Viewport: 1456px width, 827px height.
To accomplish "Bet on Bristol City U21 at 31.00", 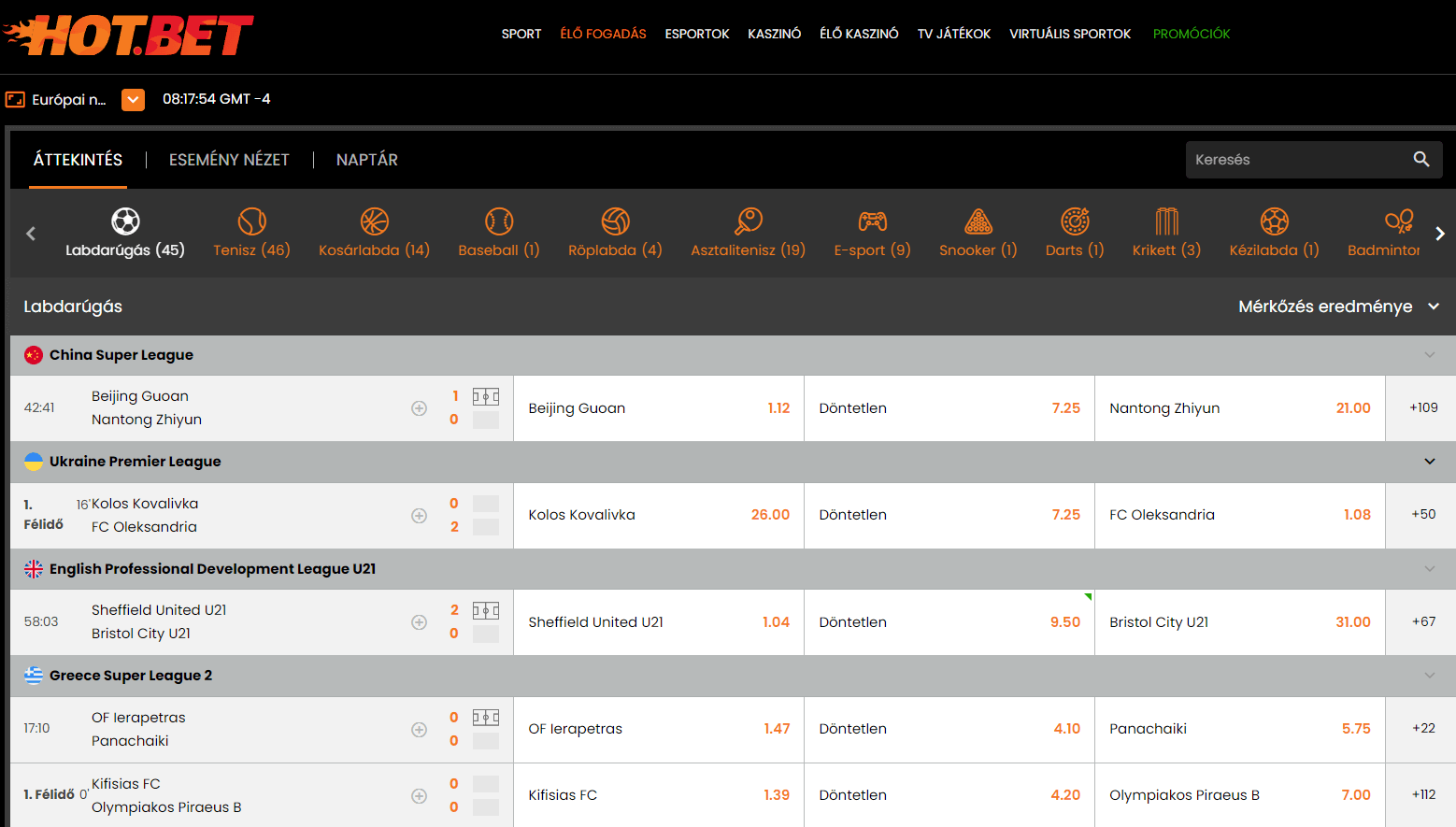I will coord(1239,622).
